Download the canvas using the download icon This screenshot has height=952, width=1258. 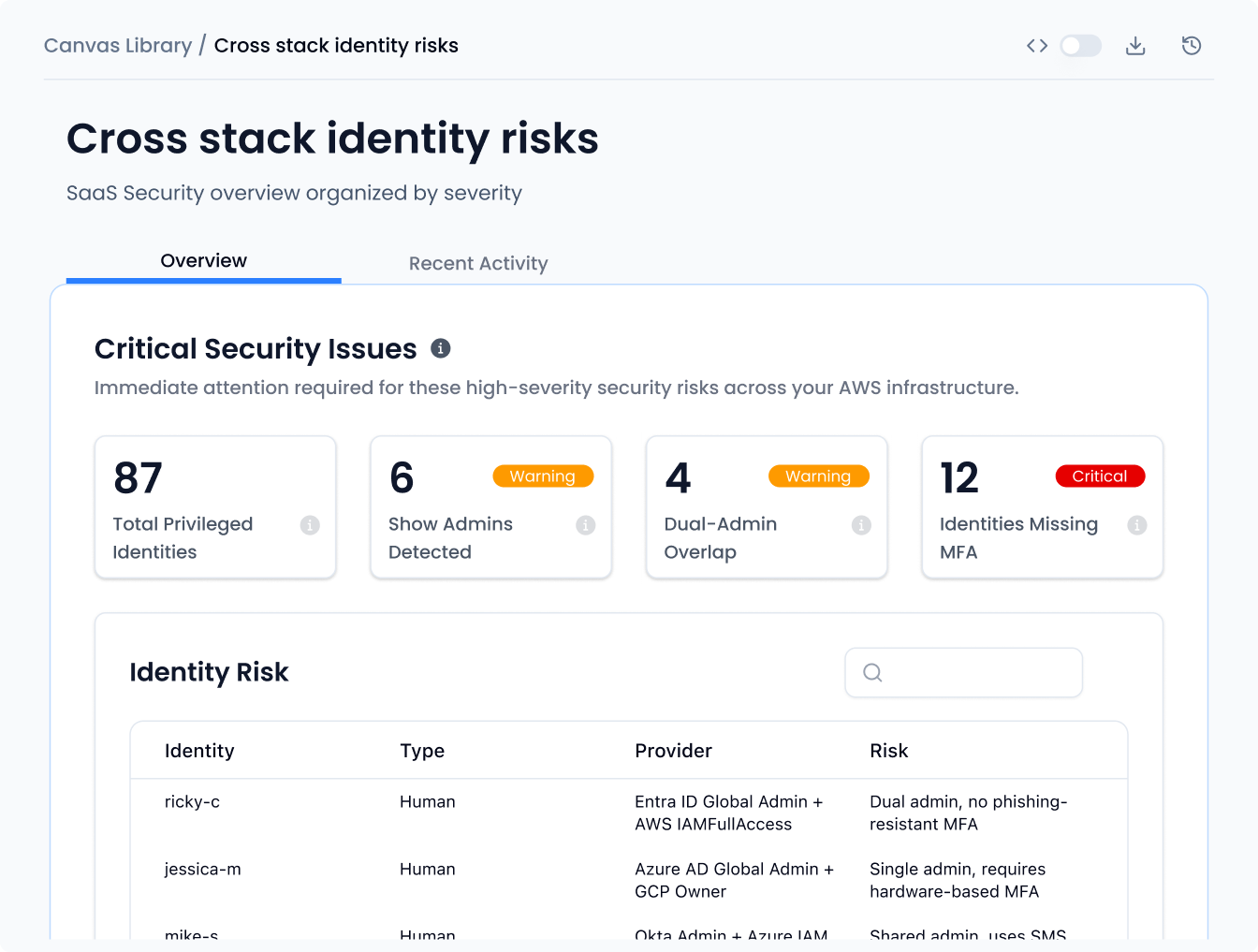coord(1135,45)
